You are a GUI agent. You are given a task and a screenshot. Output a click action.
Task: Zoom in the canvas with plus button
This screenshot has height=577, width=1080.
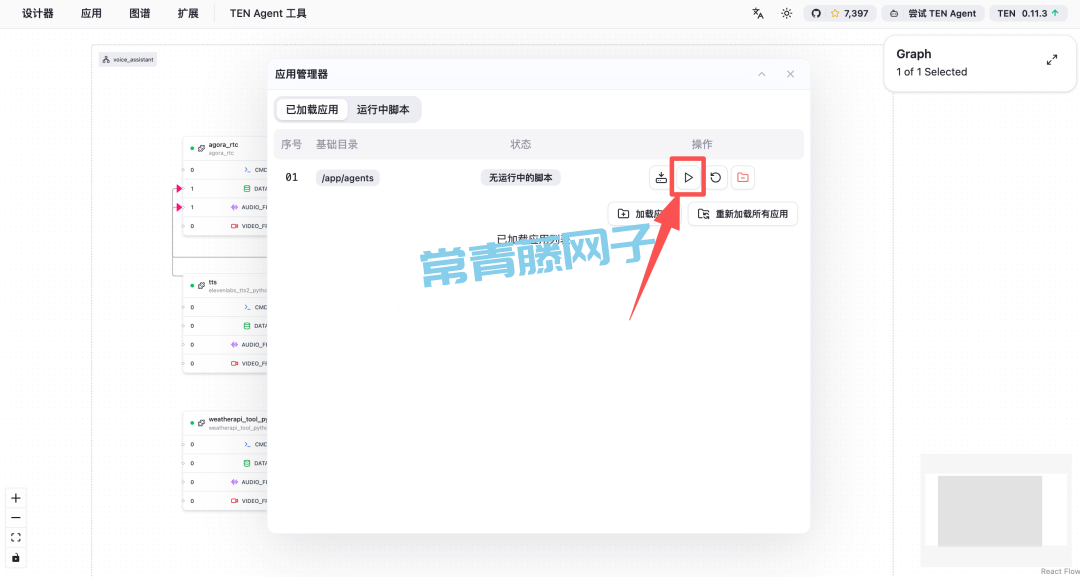(16, 499)
